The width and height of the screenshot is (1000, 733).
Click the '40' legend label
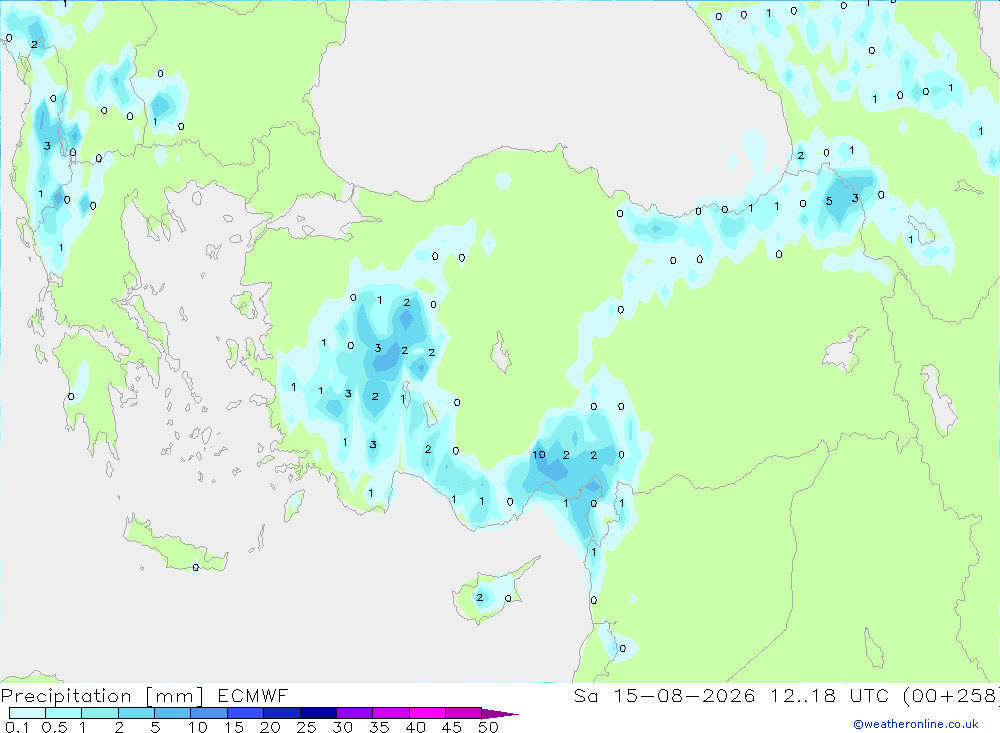tap(416, 727)
